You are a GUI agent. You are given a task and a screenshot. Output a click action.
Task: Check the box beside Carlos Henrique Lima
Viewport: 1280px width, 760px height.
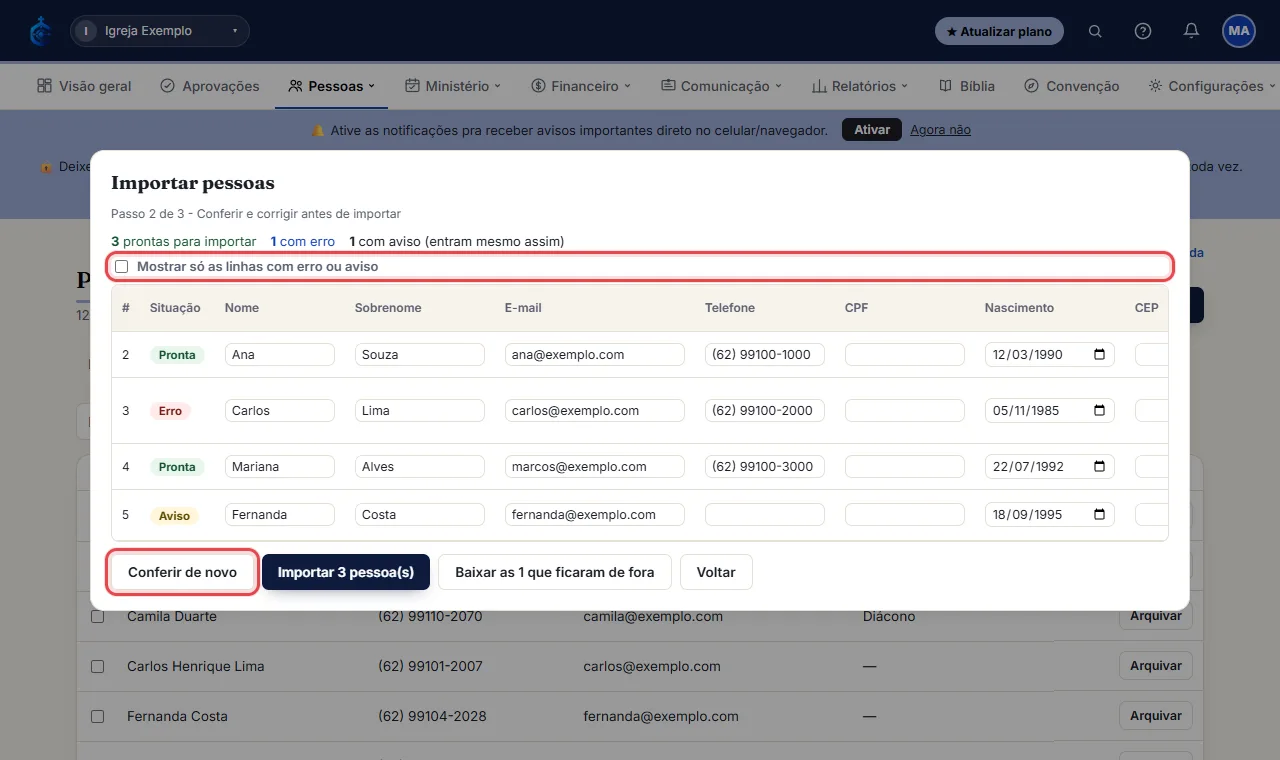pos(97,666)
